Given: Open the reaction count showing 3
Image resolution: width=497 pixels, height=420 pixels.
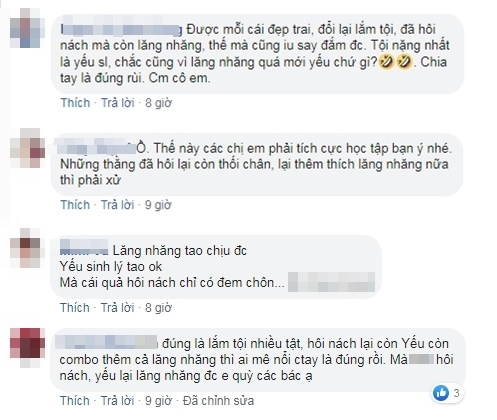Looking at the screenshot, I should click(x=456, y=393).
